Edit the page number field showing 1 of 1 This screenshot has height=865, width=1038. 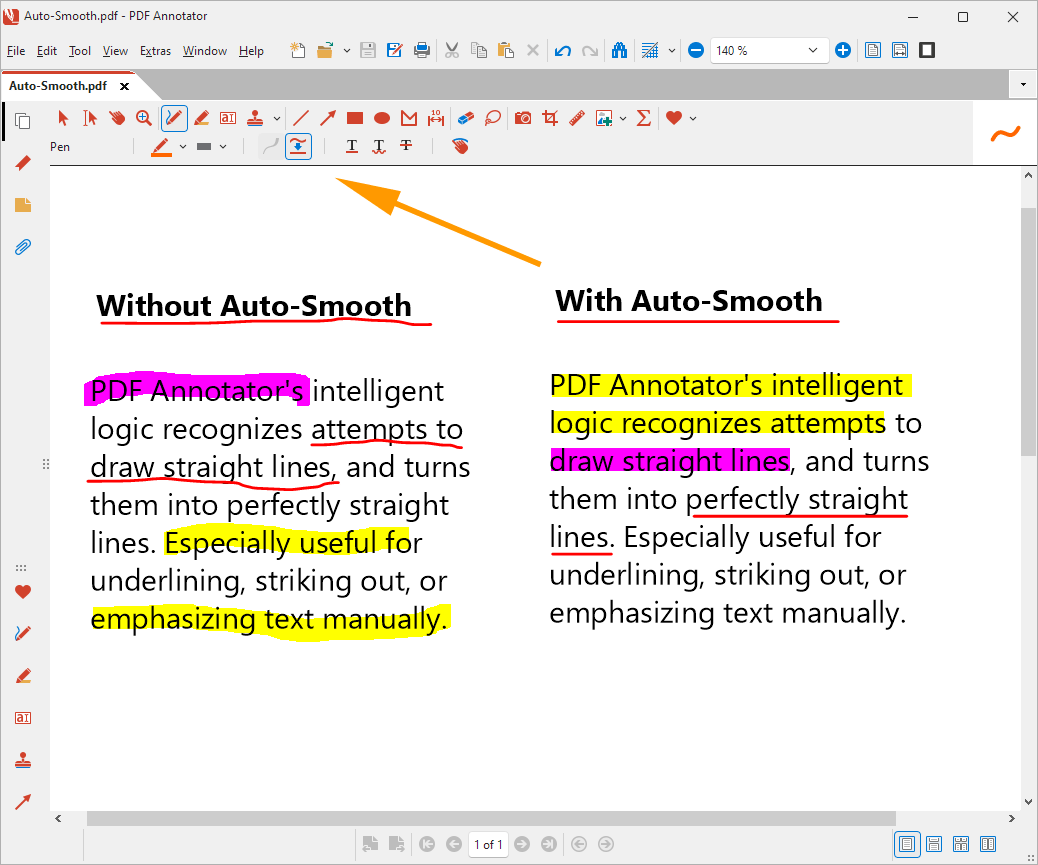coord(488,844)
